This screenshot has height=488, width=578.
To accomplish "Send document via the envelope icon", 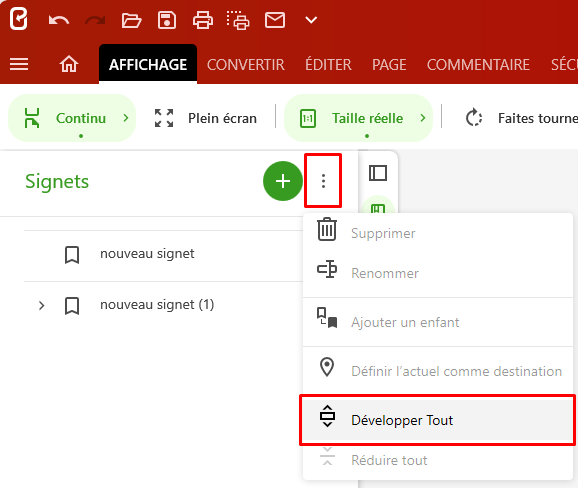I will point(275,20).
